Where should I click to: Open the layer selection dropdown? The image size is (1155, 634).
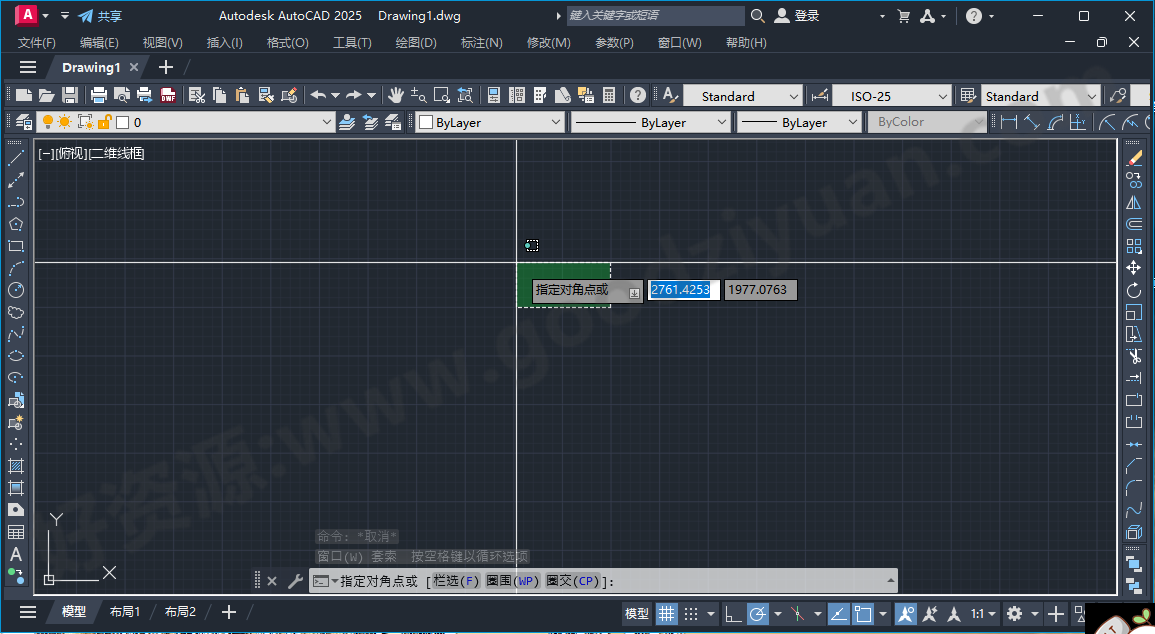[327, 121]
